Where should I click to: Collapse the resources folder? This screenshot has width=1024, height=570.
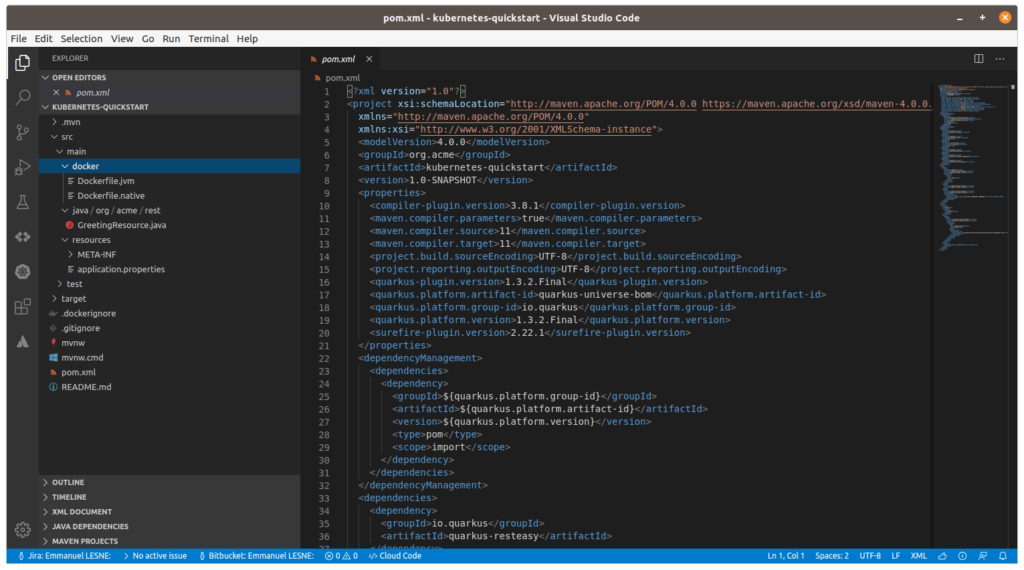(x=170, y=240)
